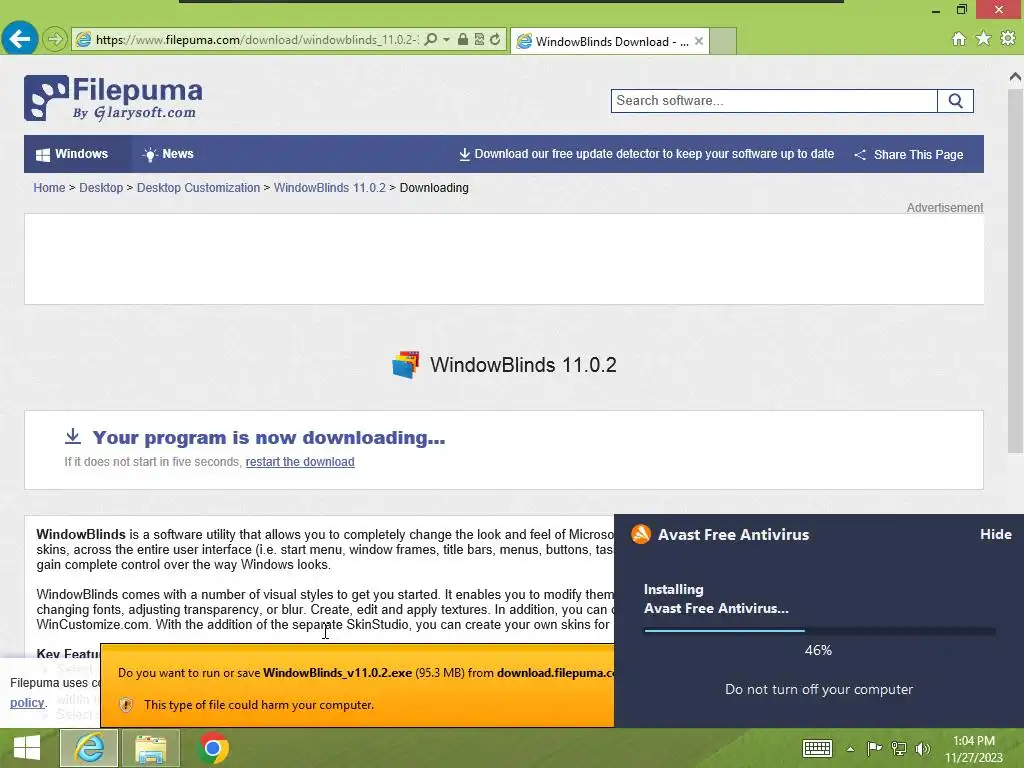Click the browser forward arrow button

(55, 40)
